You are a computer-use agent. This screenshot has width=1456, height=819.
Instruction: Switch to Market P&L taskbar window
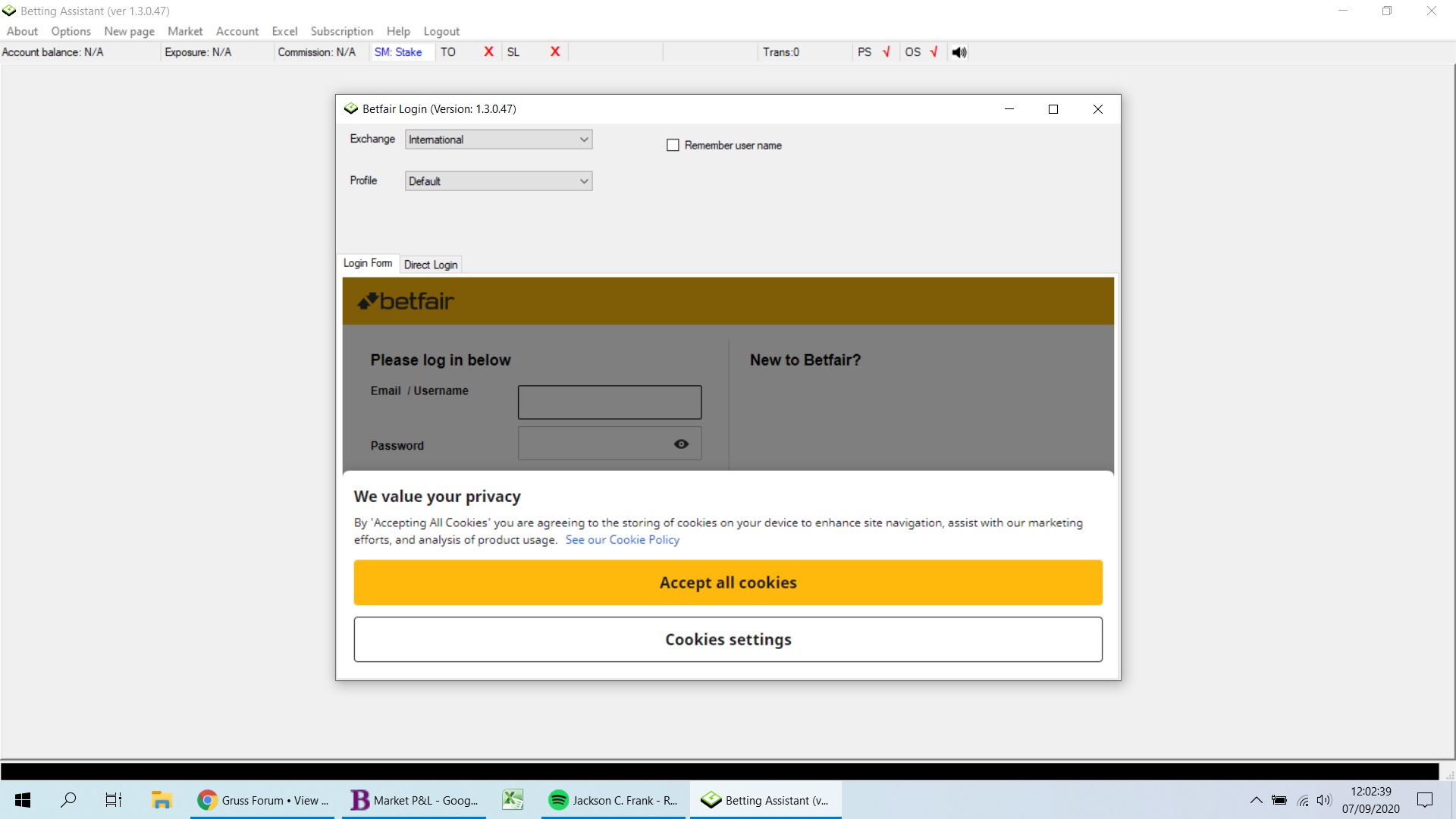(x=414, y=800)
